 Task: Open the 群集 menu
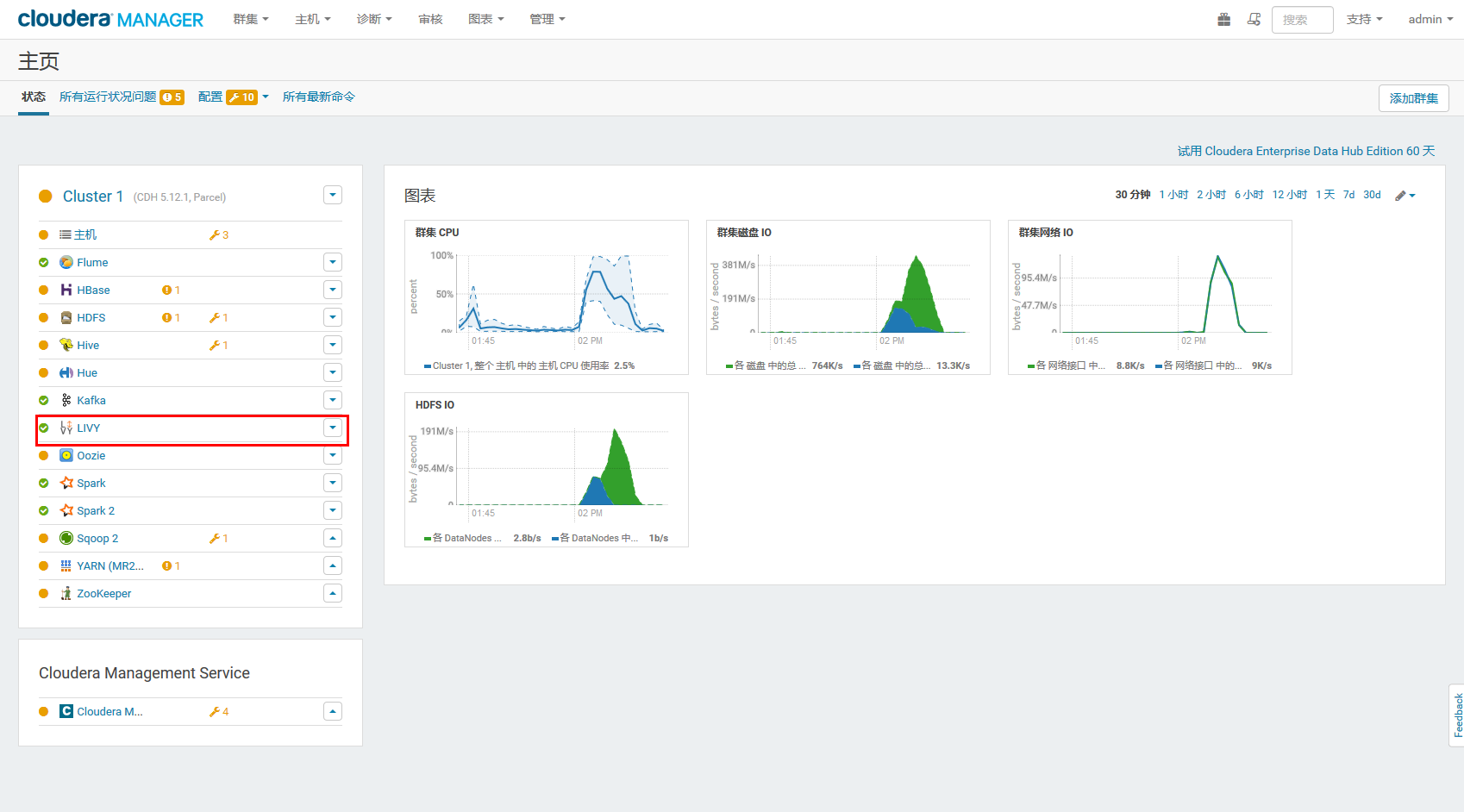click(251, 19)
